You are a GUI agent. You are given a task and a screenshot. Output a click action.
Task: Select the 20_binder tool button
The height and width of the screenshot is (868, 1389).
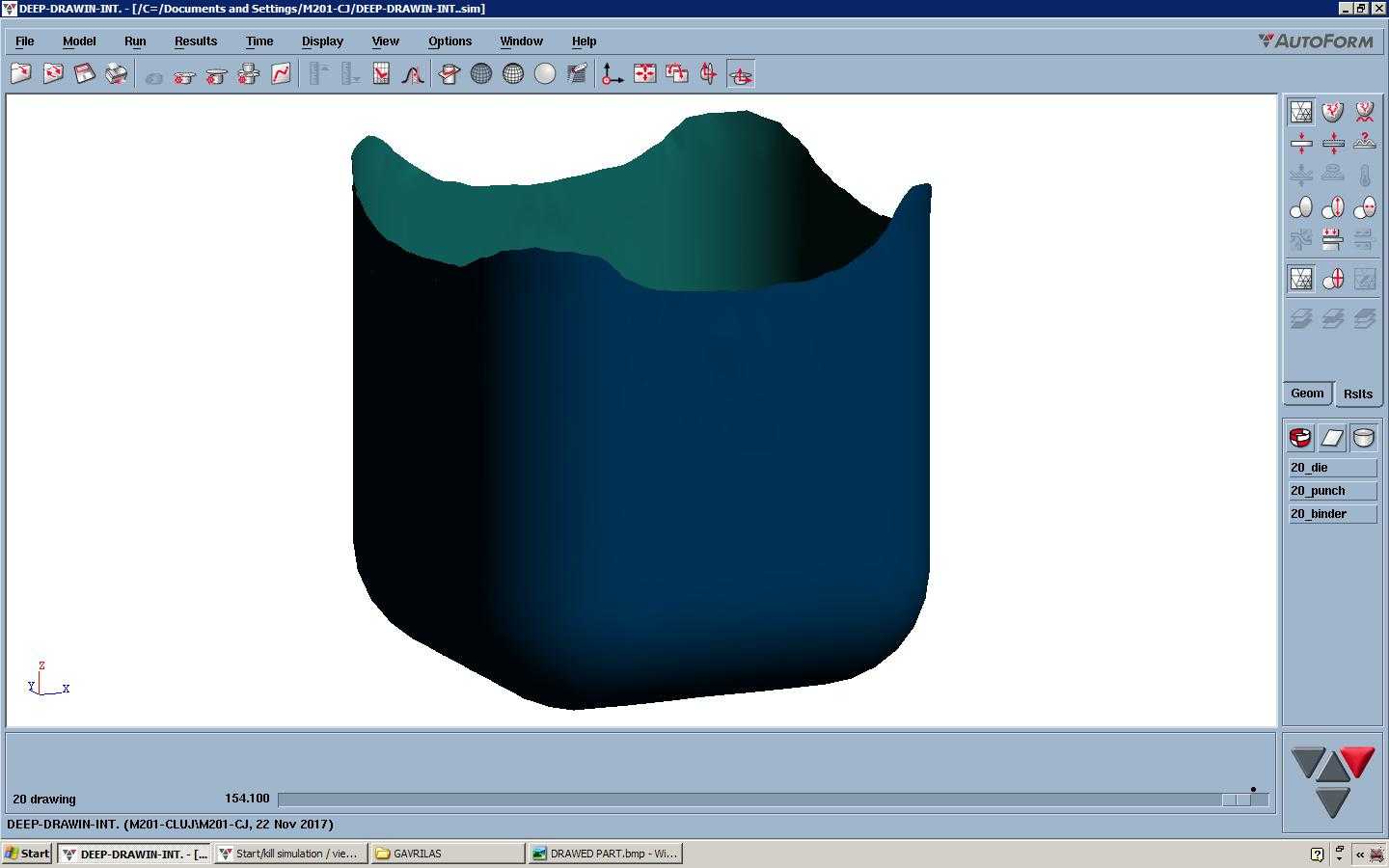click(1333, 514)
